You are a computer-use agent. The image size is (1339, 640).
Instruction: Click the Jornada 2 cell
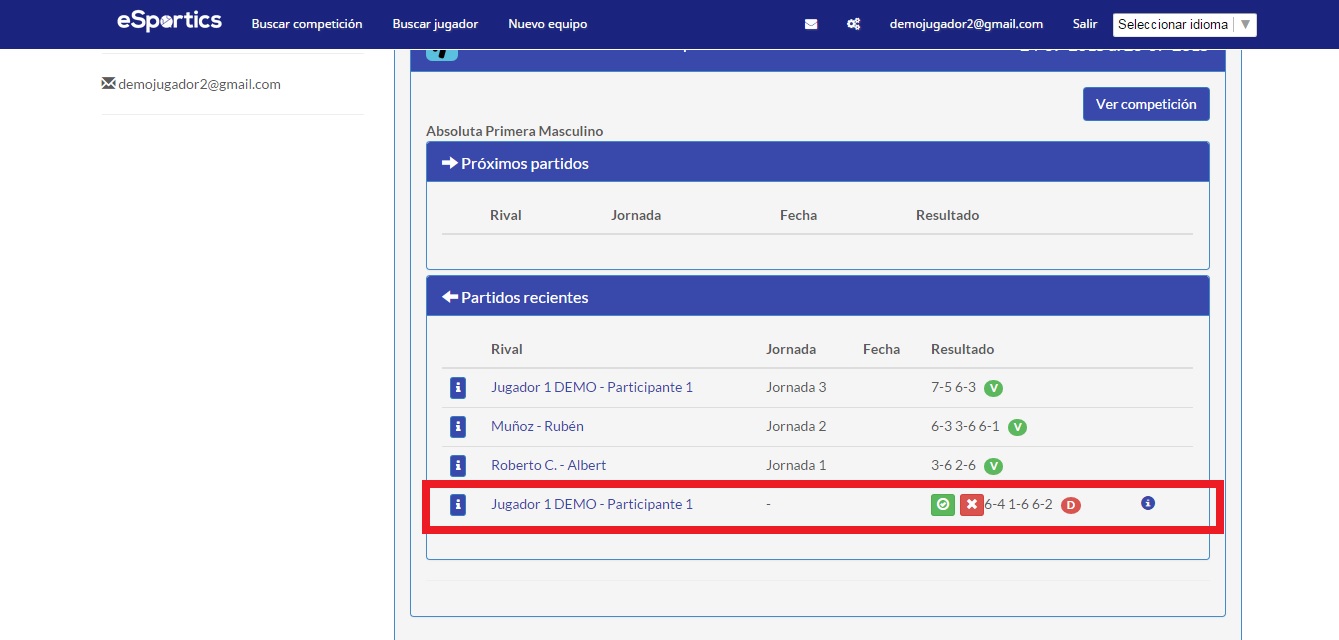796,426
